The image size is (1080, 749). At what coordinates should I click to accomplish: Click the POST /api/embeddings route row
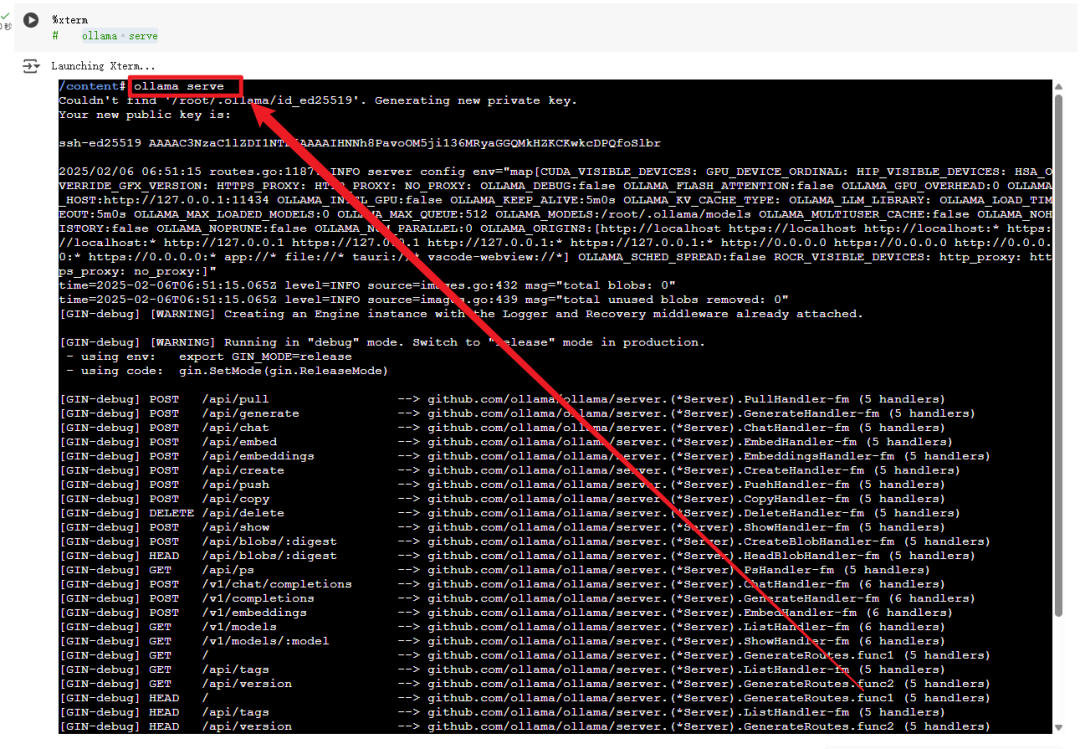[x=525, y=456]
